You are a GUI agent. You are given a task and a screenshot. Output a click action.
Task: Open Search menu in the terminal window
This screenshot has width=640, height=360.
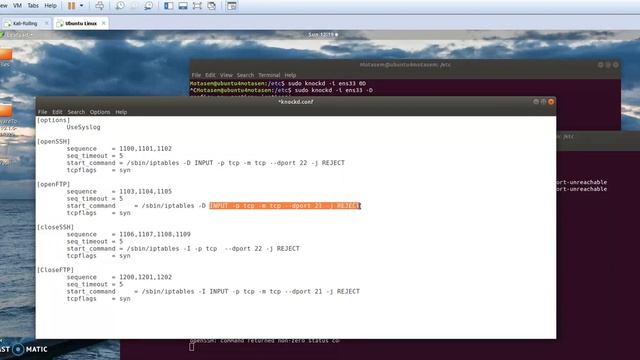click(x=245, y=75)
